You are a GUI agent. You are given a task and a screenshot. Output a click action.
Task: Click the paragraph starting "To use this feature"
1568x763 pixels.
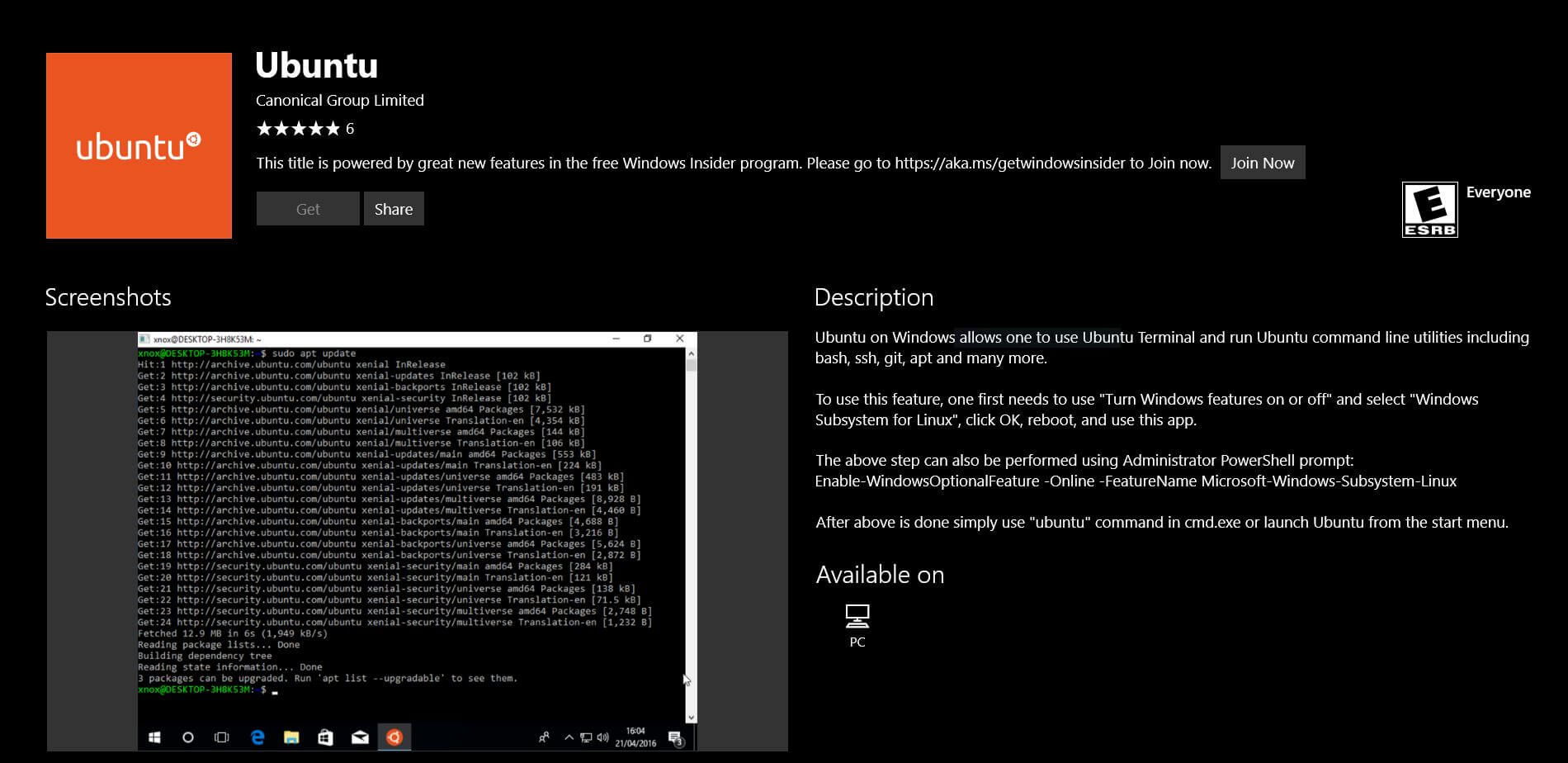tap(1146, 410)
